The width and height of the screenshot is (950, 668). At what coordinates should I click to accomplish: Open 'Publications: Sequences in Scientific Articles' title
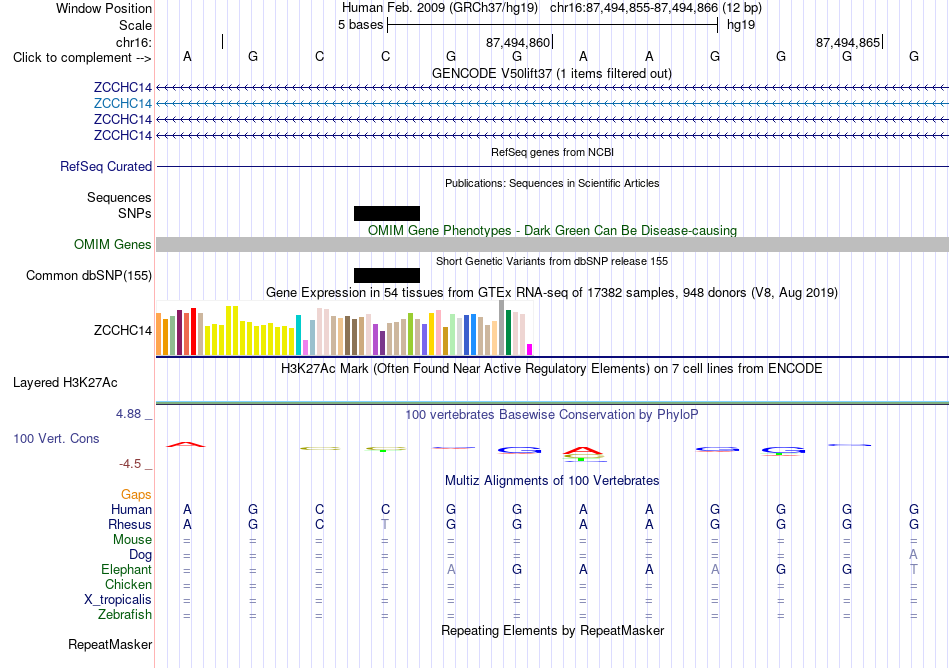[552, 183]
